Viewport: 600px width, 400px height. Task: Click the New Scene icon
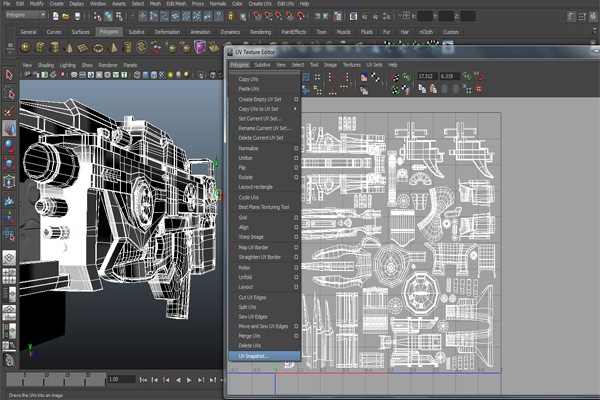55,16
